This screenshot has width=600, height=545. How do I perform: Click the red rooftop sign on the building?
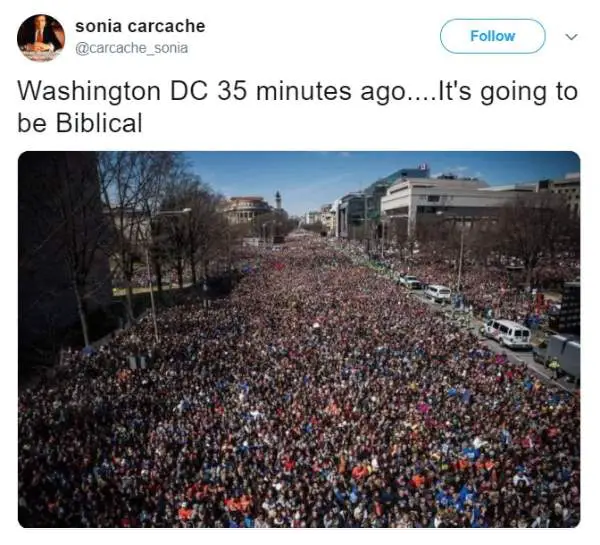point(423,166)
